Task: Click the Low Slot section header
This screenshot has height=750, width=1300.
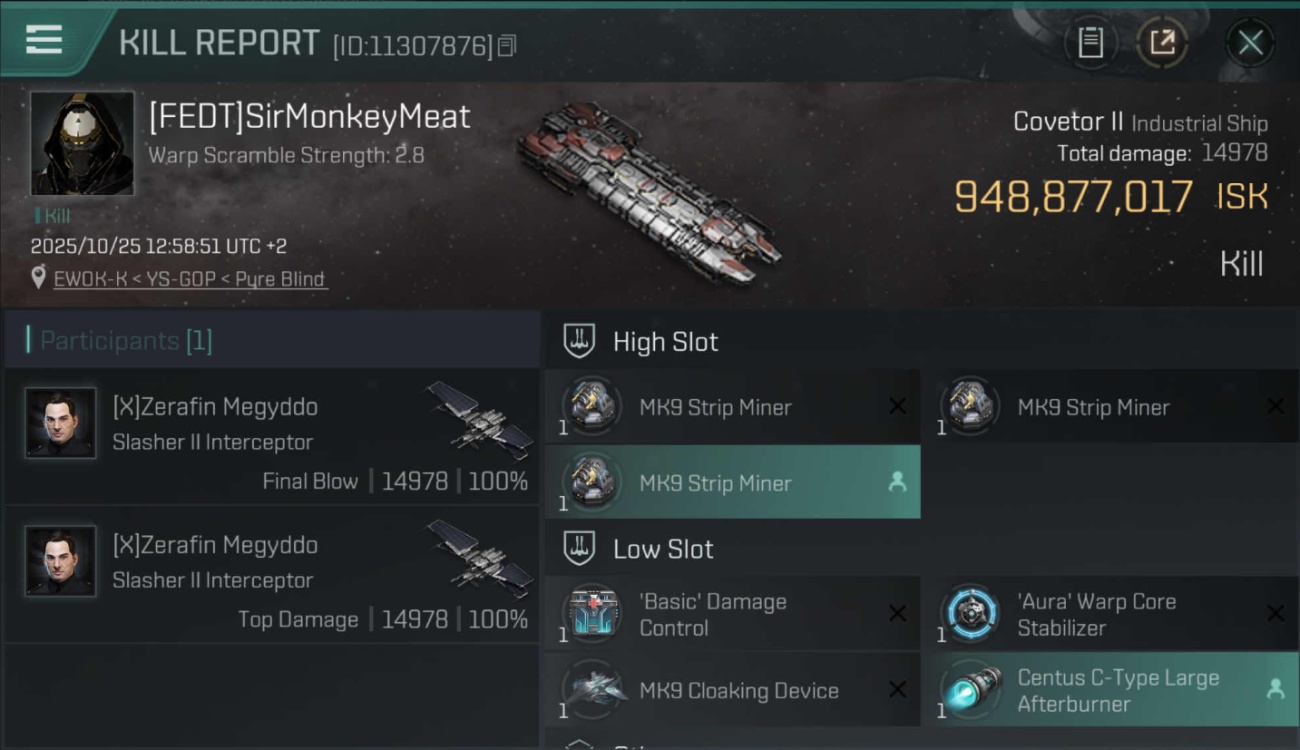Action: (x=663, y=549)
